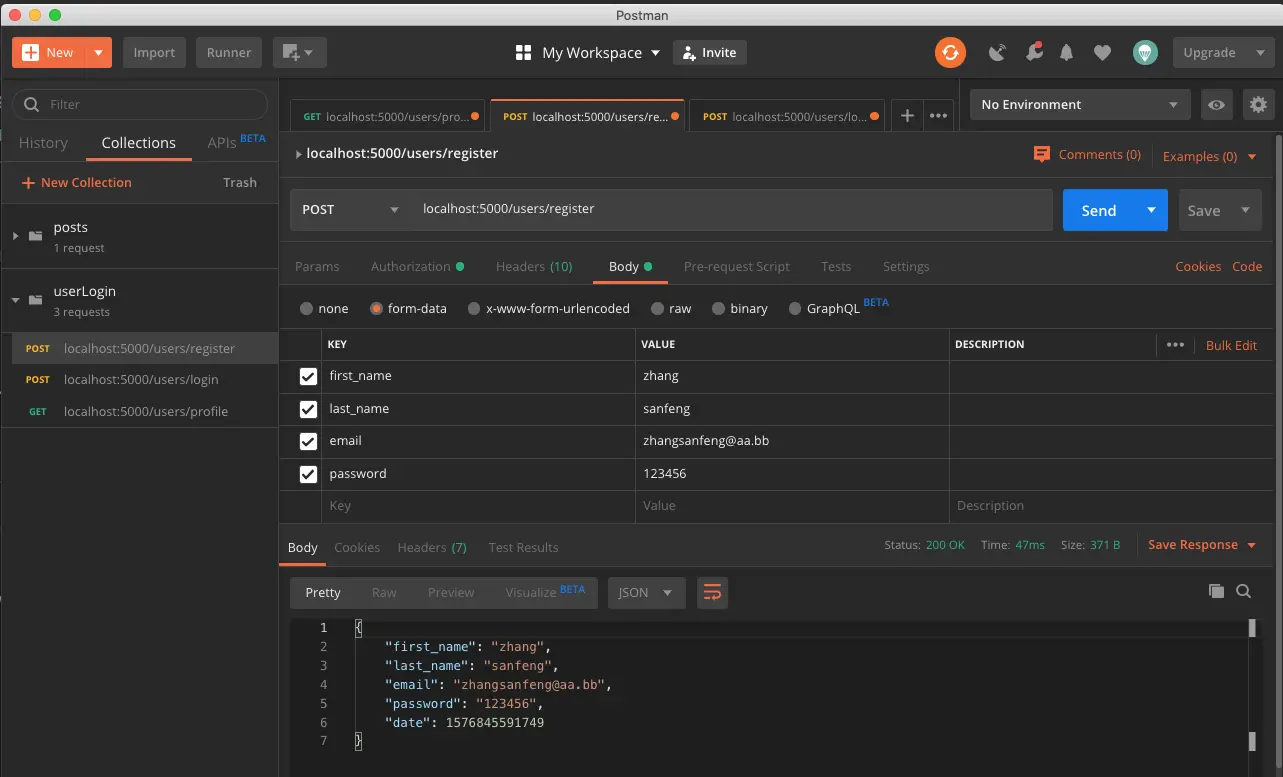Copy response using the copy icon

1216,591
